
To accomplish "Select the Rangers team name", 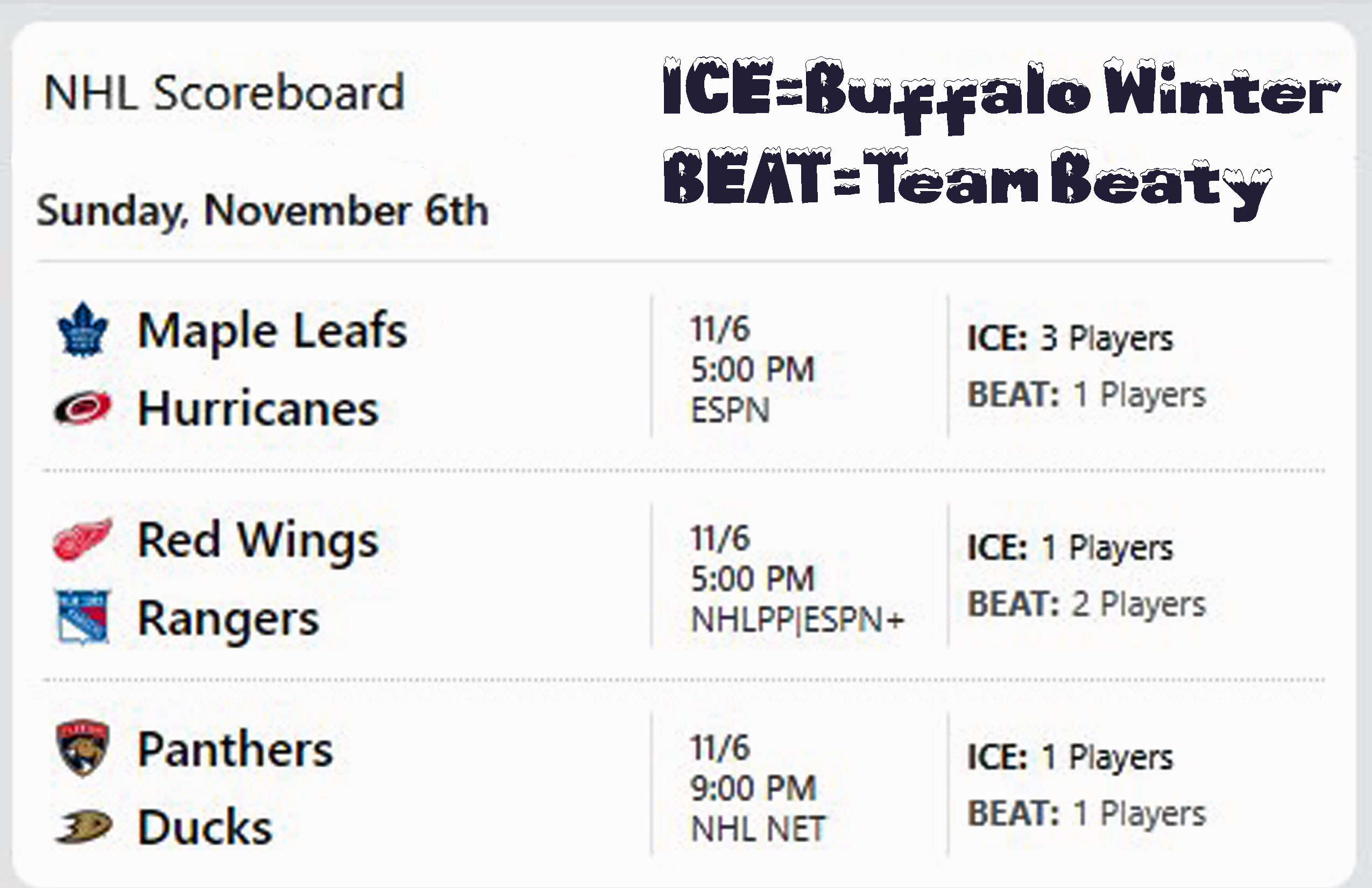I will (x=228, y=619).
